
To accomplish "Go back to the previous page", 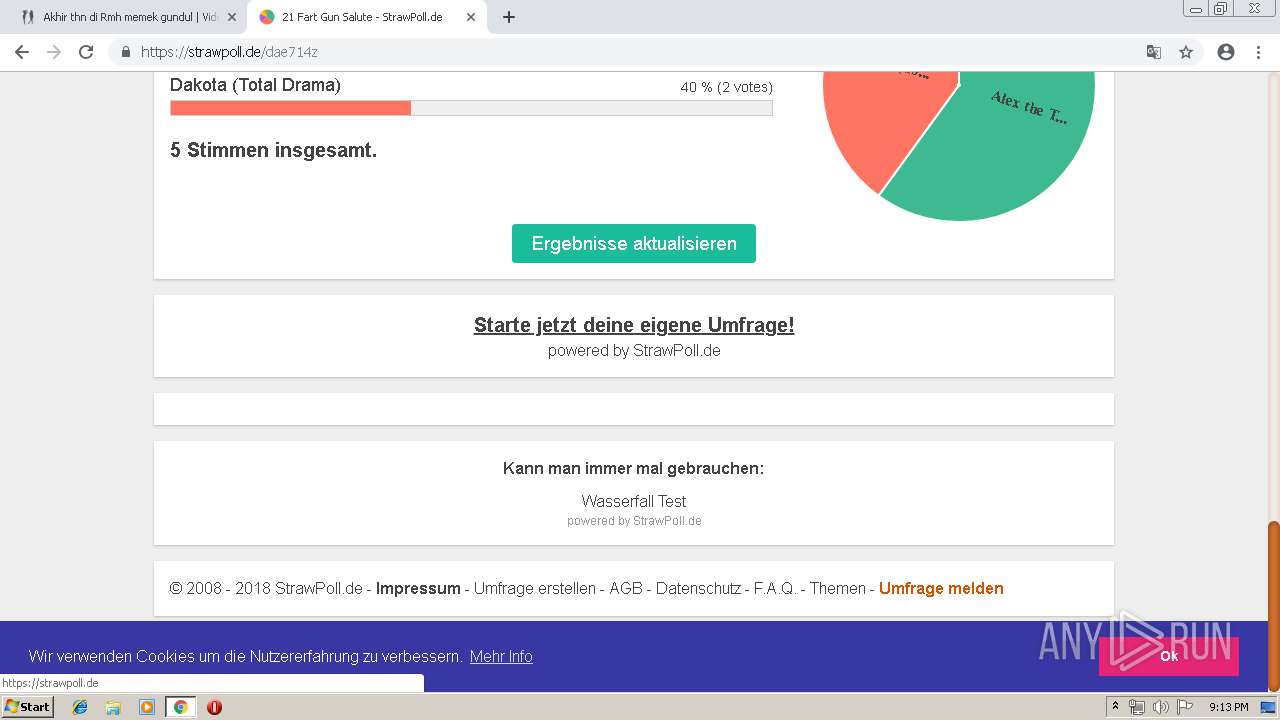I will (22, 52).
